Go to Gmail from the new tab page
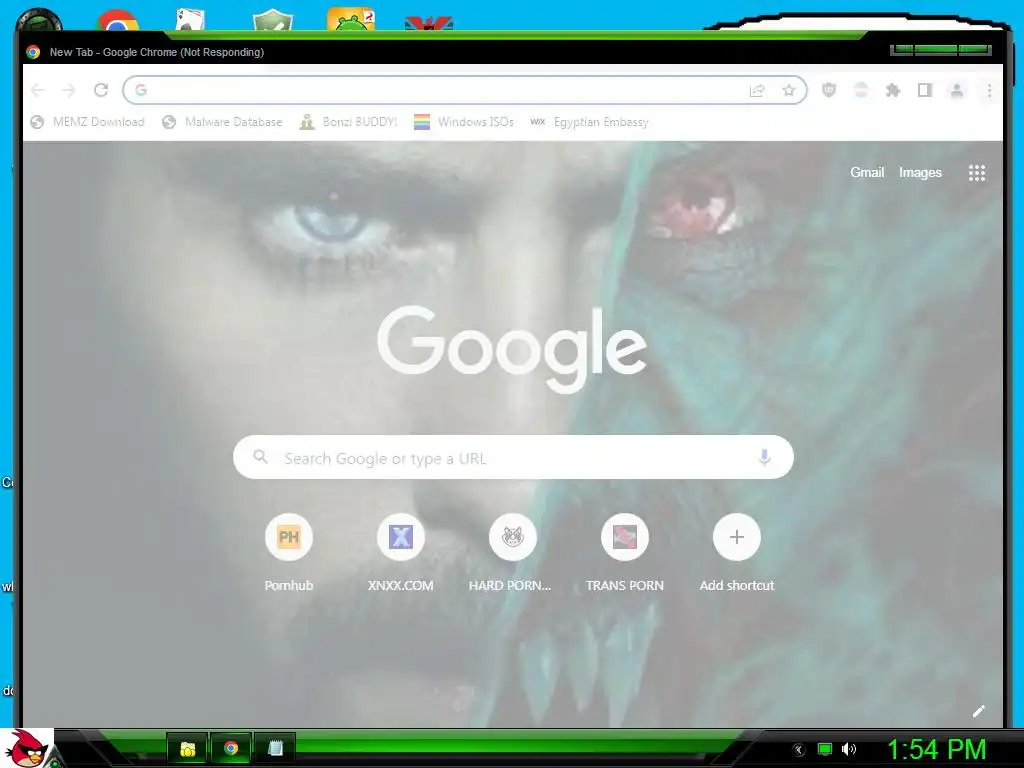Image resolution: width=1024 pixels, height=768 pixels. pyautogui.click(x=867, y=172)
